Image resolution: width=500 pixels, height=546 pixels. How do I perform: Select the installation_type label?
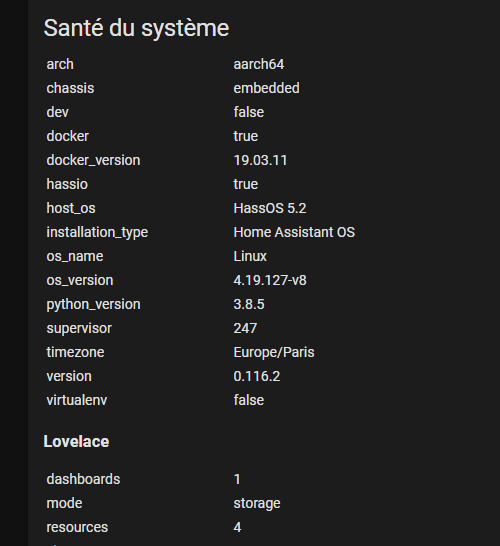[97, 232]
